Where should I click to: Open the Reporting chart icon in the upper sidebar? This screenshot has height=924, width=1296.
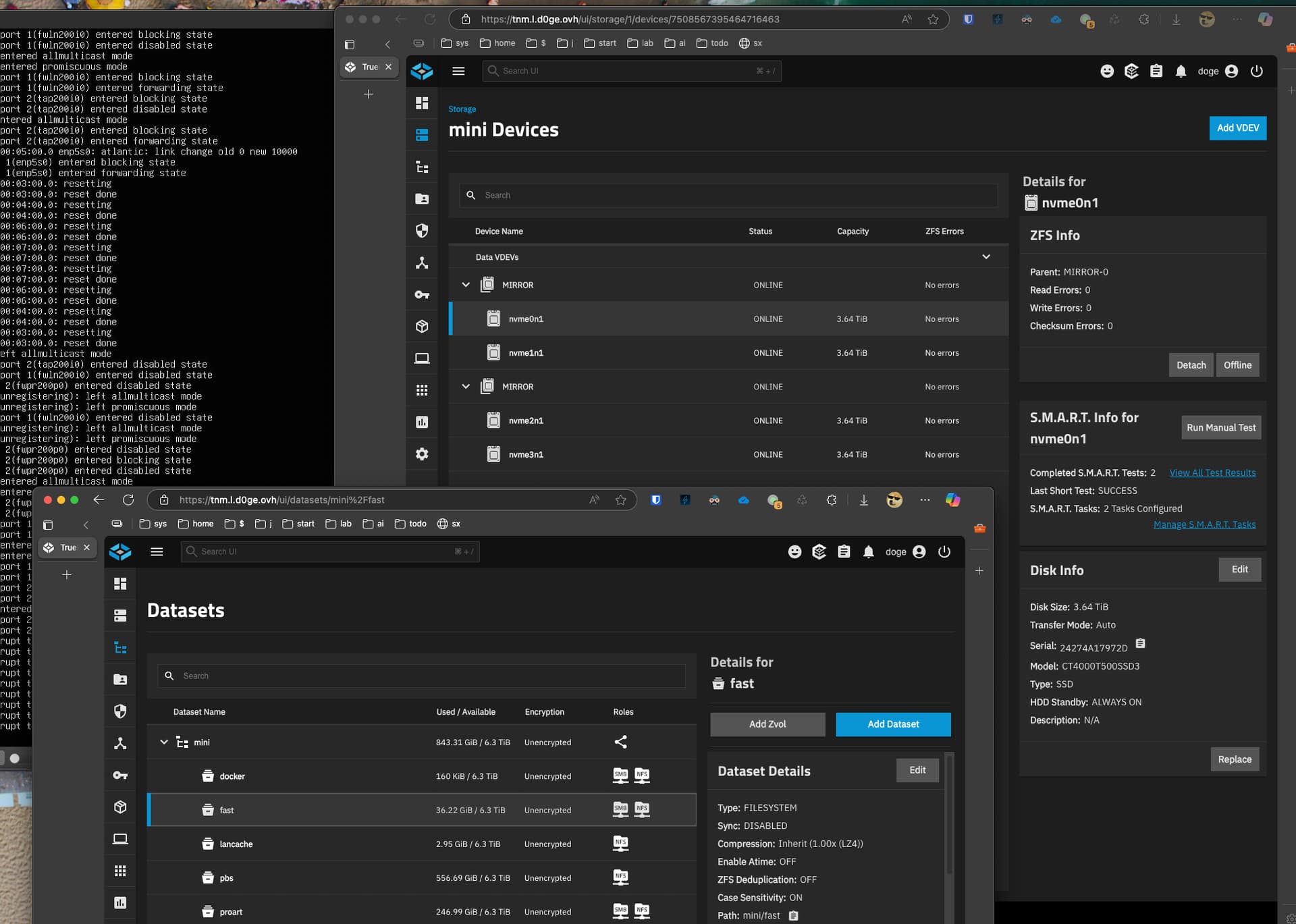422,422
